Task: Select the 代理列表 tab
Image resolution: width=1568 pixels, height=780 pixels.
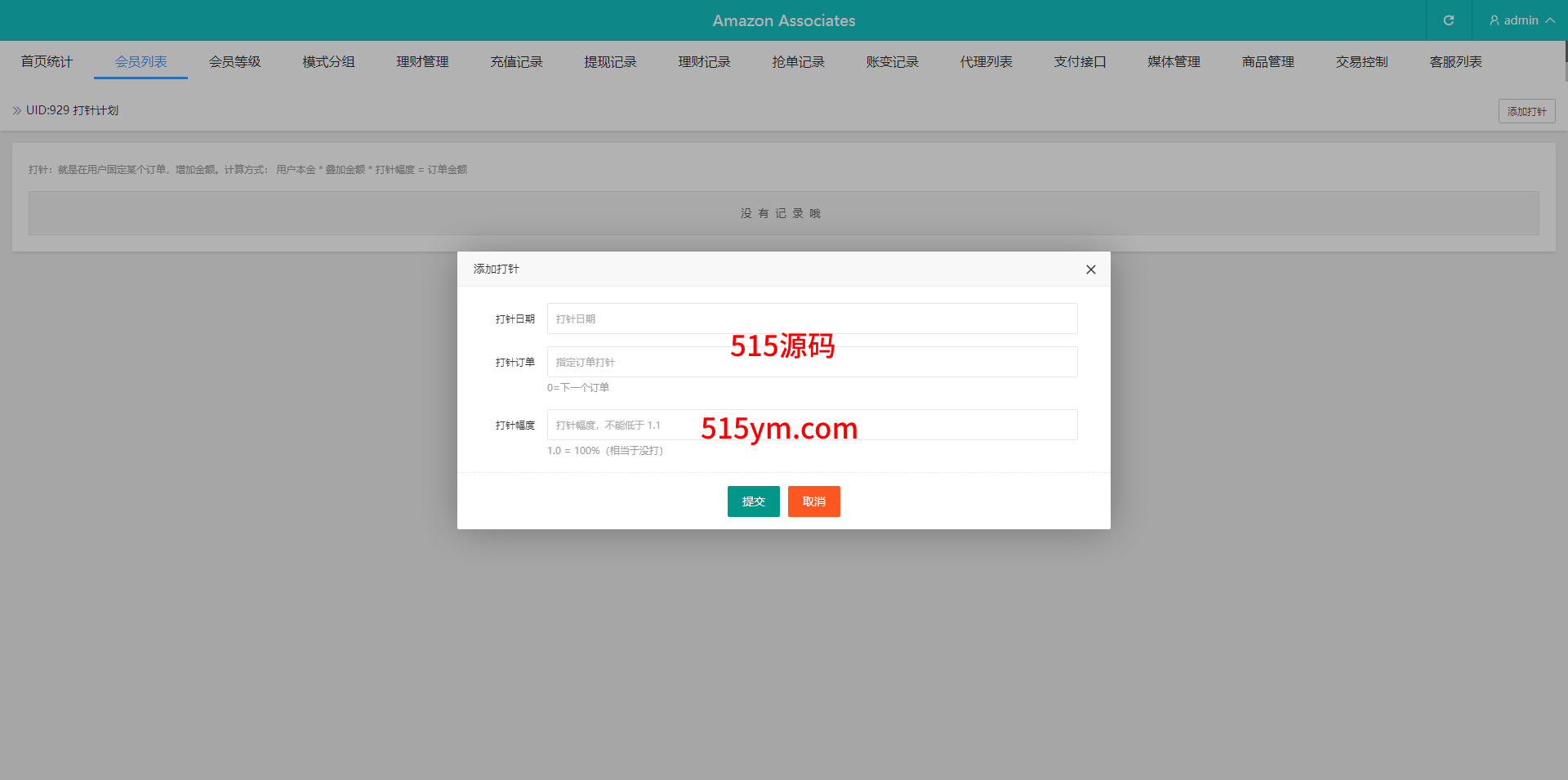Action: (986, 62)
